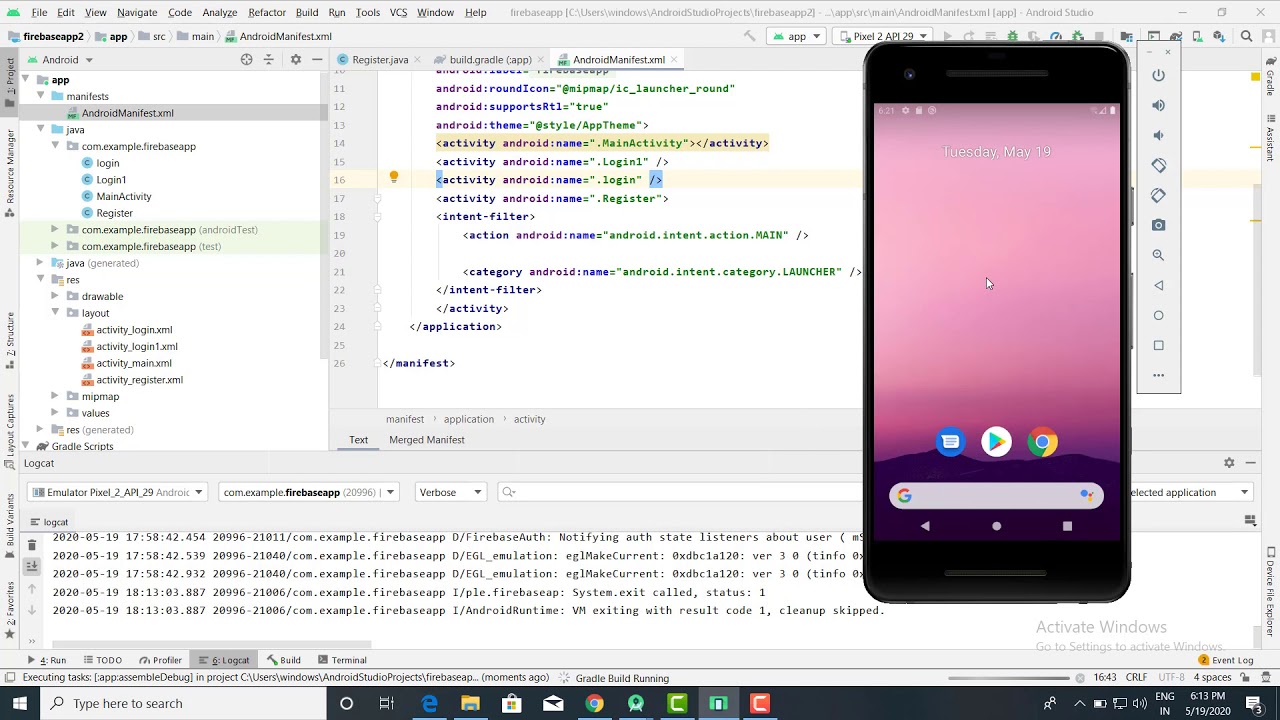Take an emulator screenshot with camera icon
This screenshot has height=720, width=1280.
coord(1158,225)
